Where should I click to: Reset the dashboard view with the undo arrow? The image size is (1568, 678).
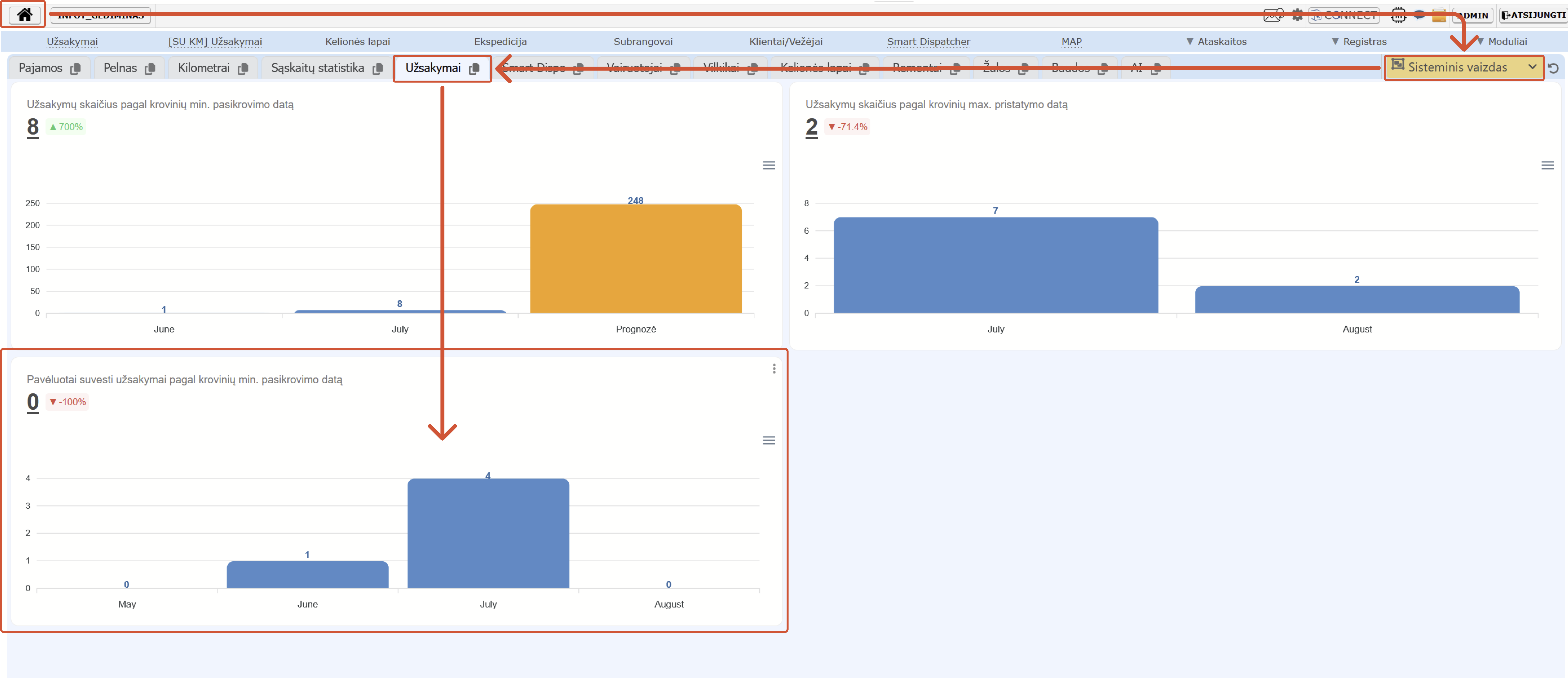1554,68
